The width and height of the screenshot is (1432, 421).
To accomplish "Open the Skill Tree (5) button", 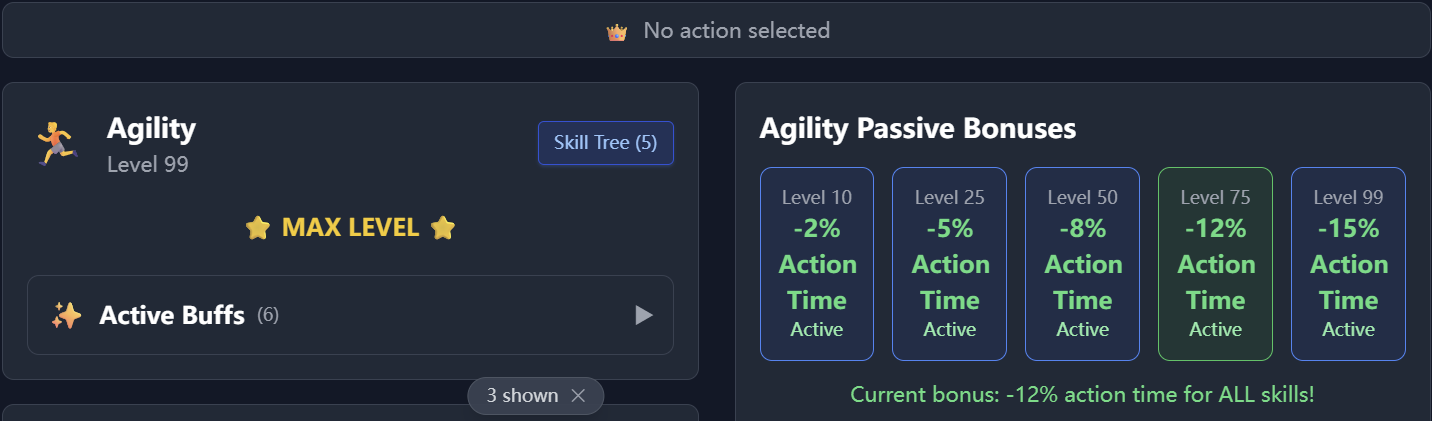I will coord(605,143).
